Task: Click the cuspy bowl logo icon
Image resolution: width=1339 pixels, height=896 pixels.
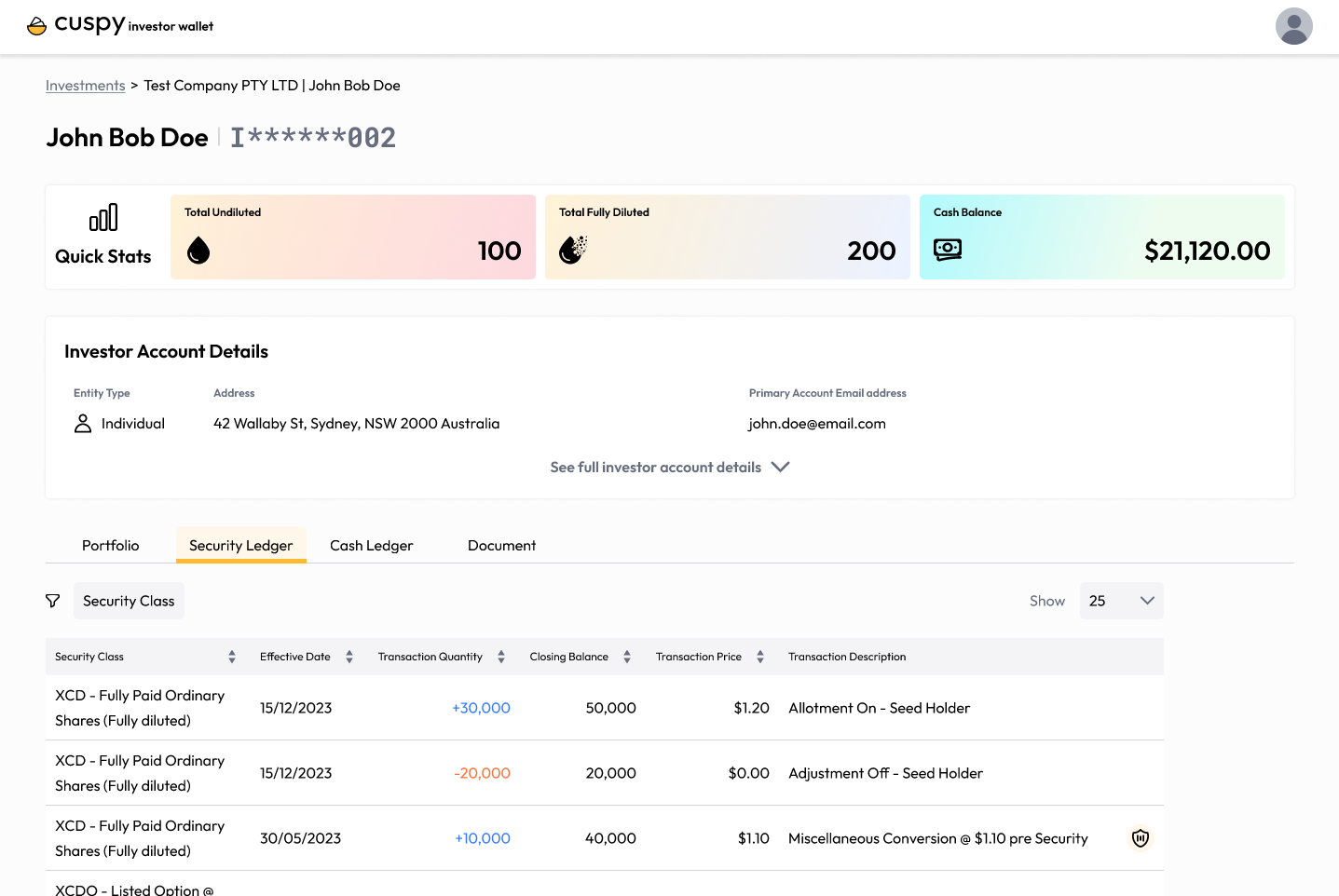Action: point(36,26)
